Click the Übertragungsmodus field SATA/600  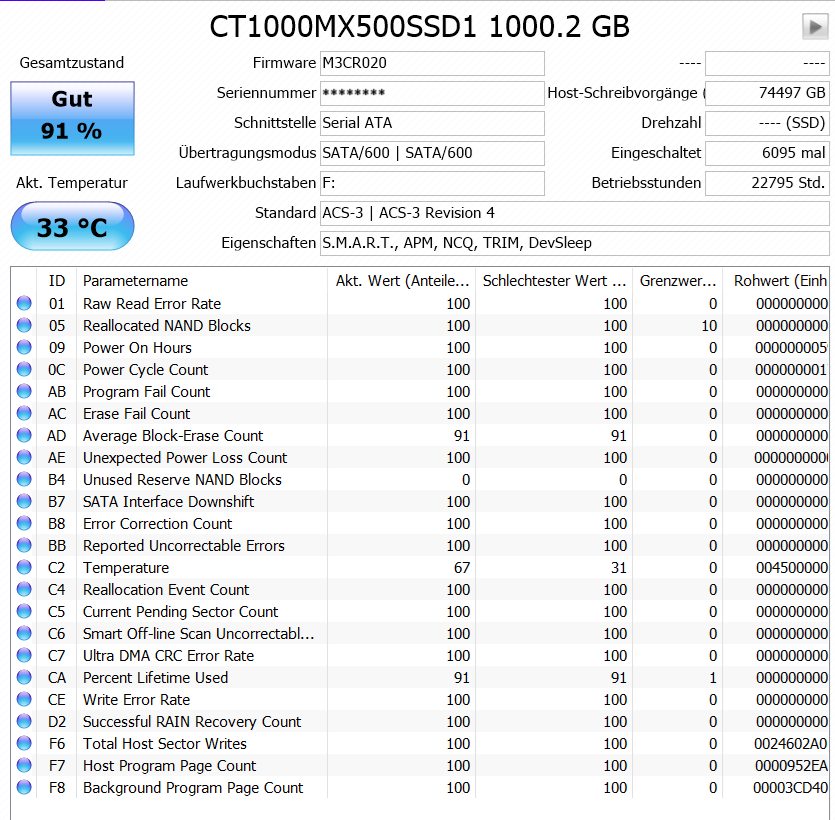pos(432,153)
